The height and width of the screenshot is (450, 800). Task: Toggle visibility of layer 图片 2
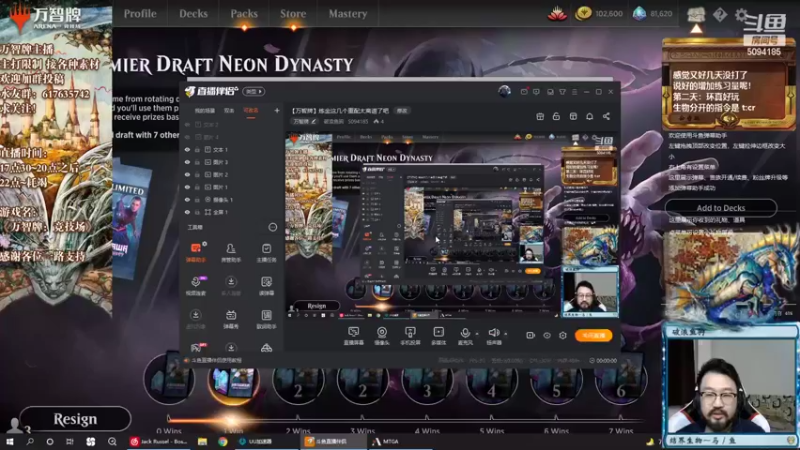(x=187, y=174)
